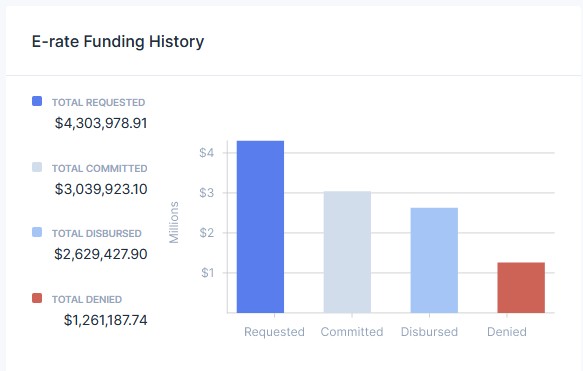Viewport: 583px width, 371px height.
Task: Click the TOTAL DISBURSED label
Action: pos(97,233)
